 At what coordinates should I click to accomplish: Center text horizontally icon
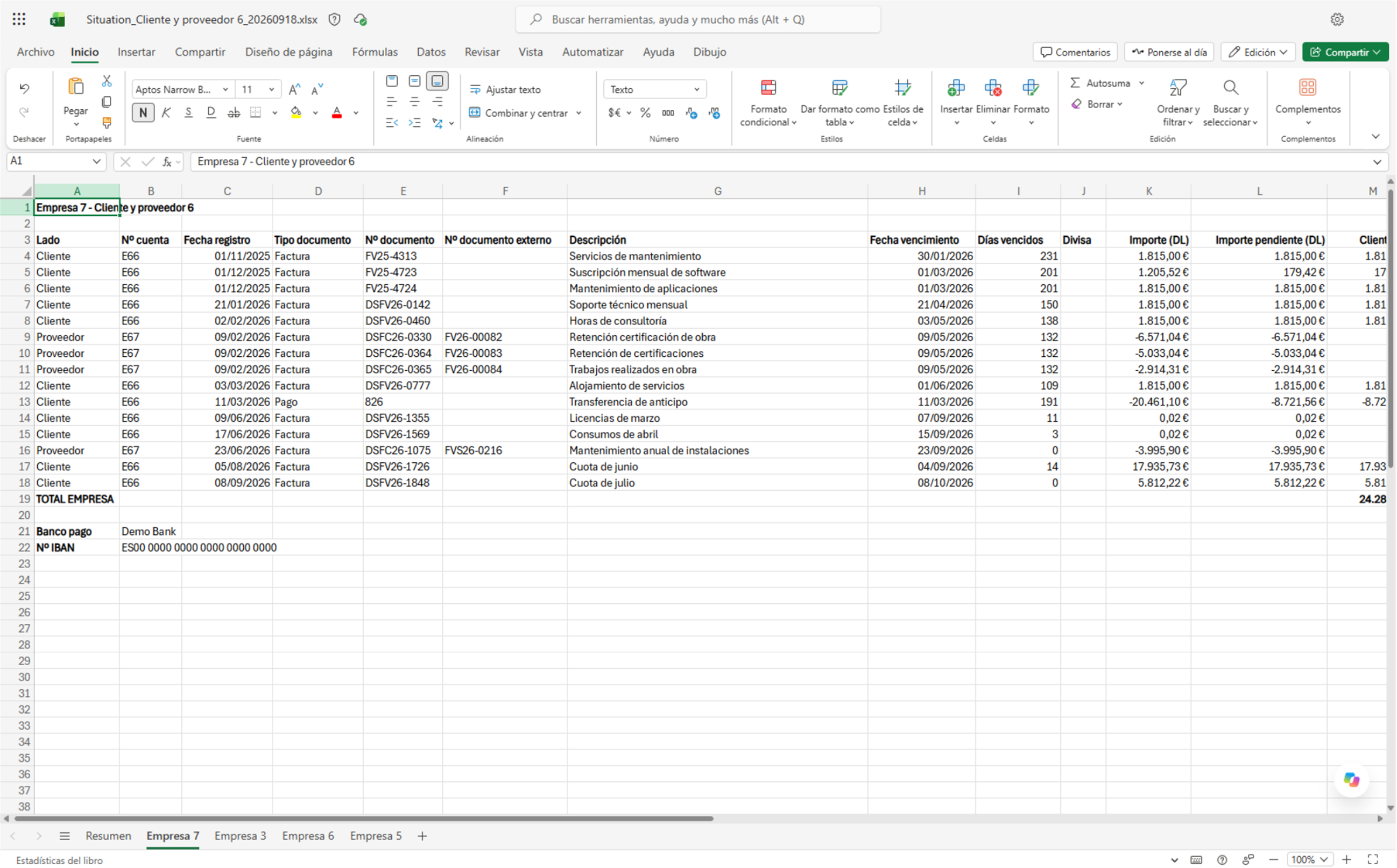pyautogui.click(x=414, y=102)
